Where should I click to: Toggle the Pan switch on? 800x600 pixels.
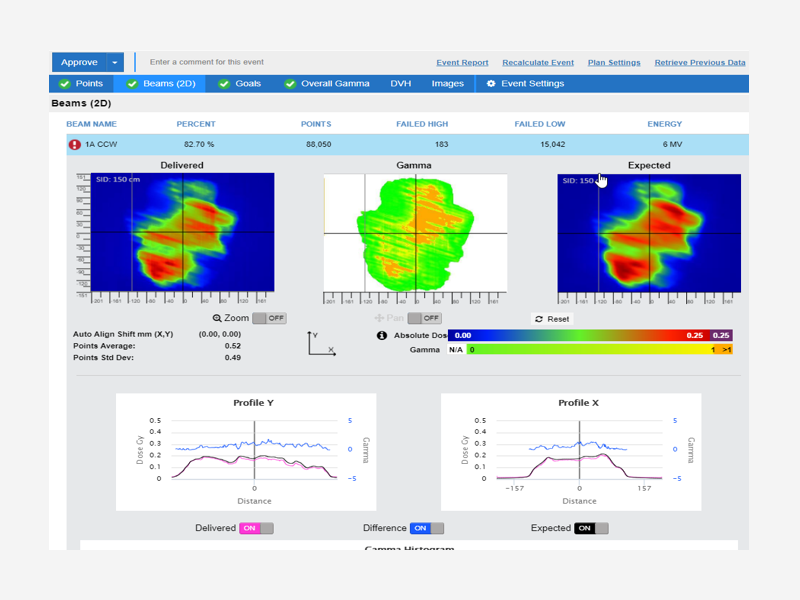click(x=424, y=318)
